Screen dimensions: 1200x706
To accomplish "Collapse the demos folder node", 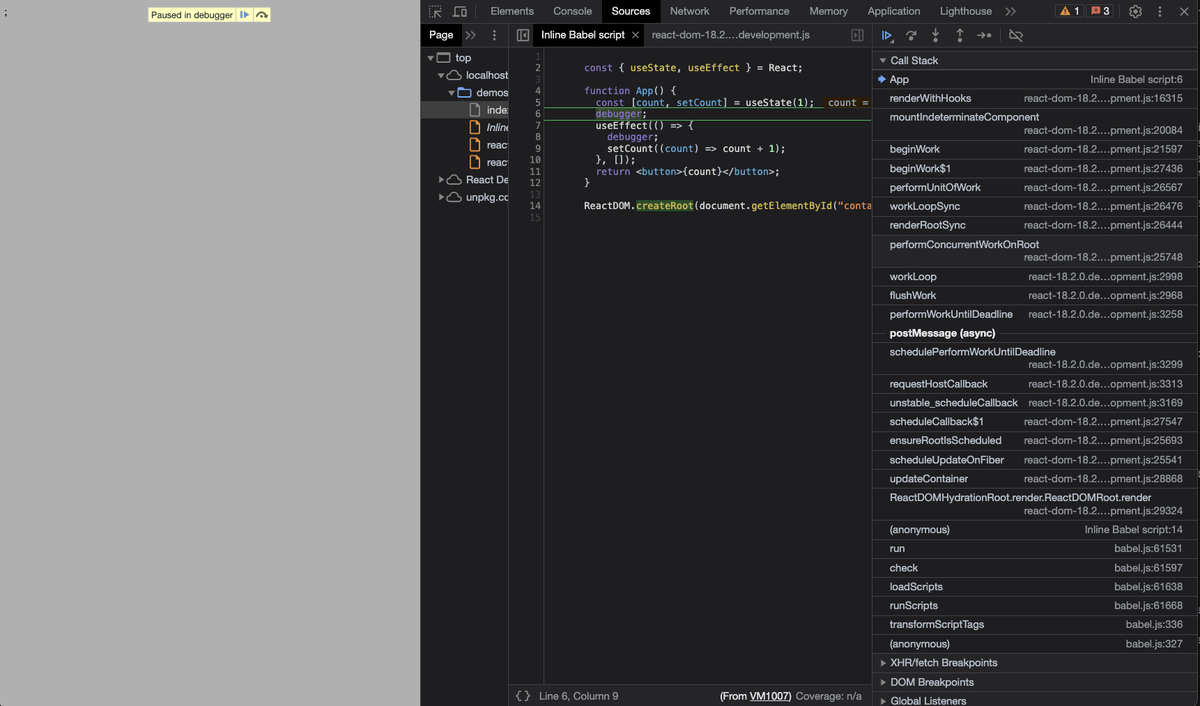I will pos(451,93).
